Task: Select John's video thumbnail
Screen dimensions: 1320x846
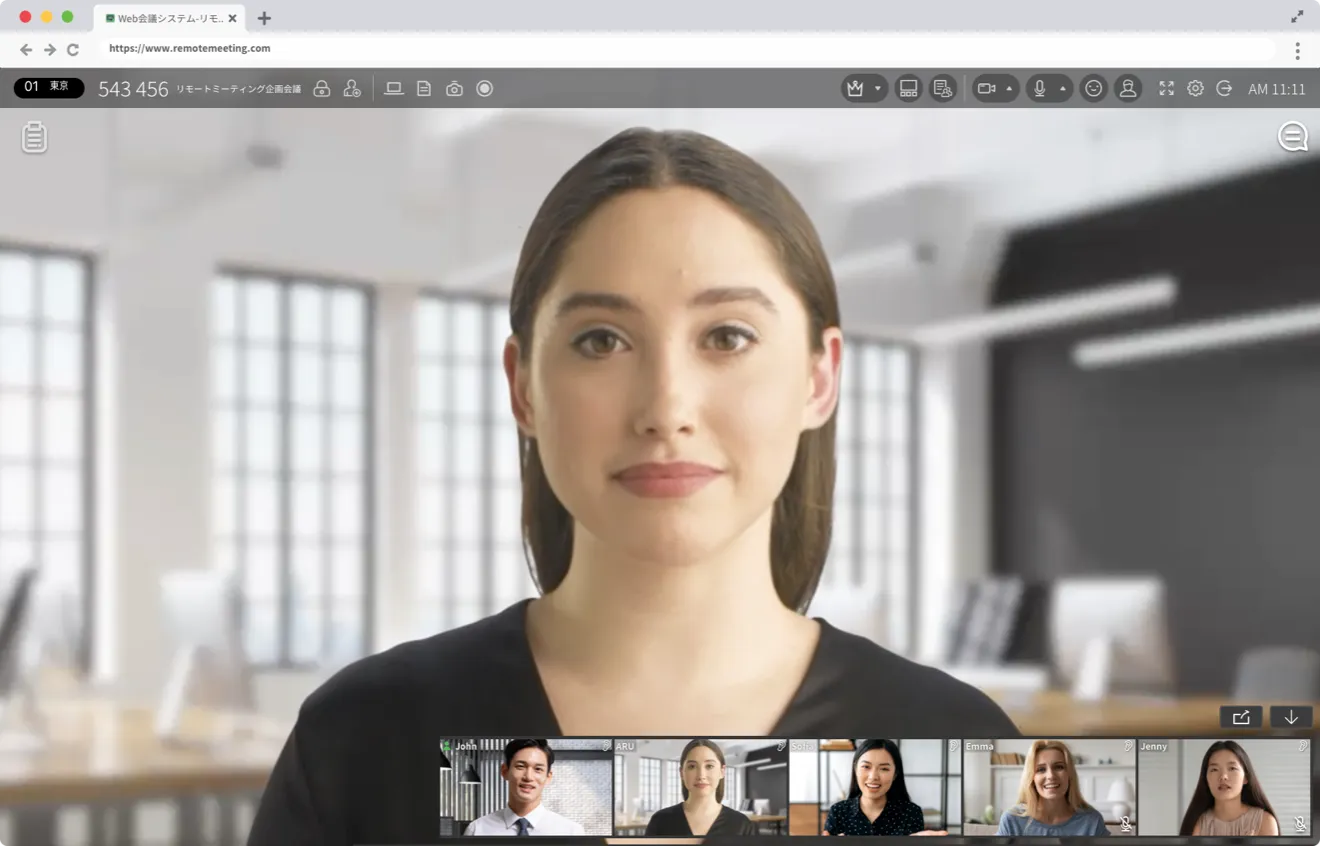Action: point(526,787)
